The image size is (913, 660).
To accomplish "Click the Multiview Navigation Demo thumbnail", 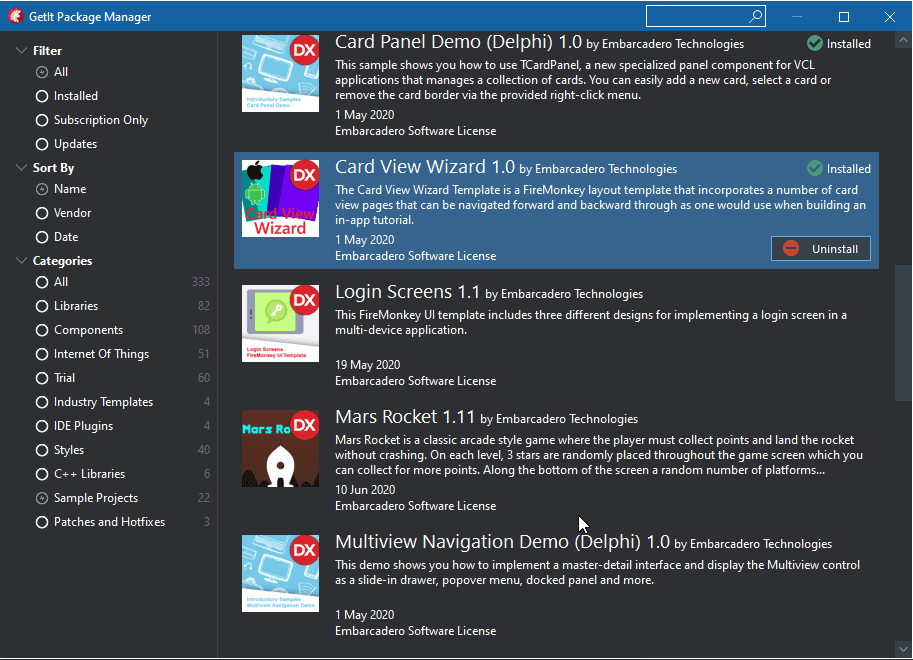I will [x=280, y=573].
